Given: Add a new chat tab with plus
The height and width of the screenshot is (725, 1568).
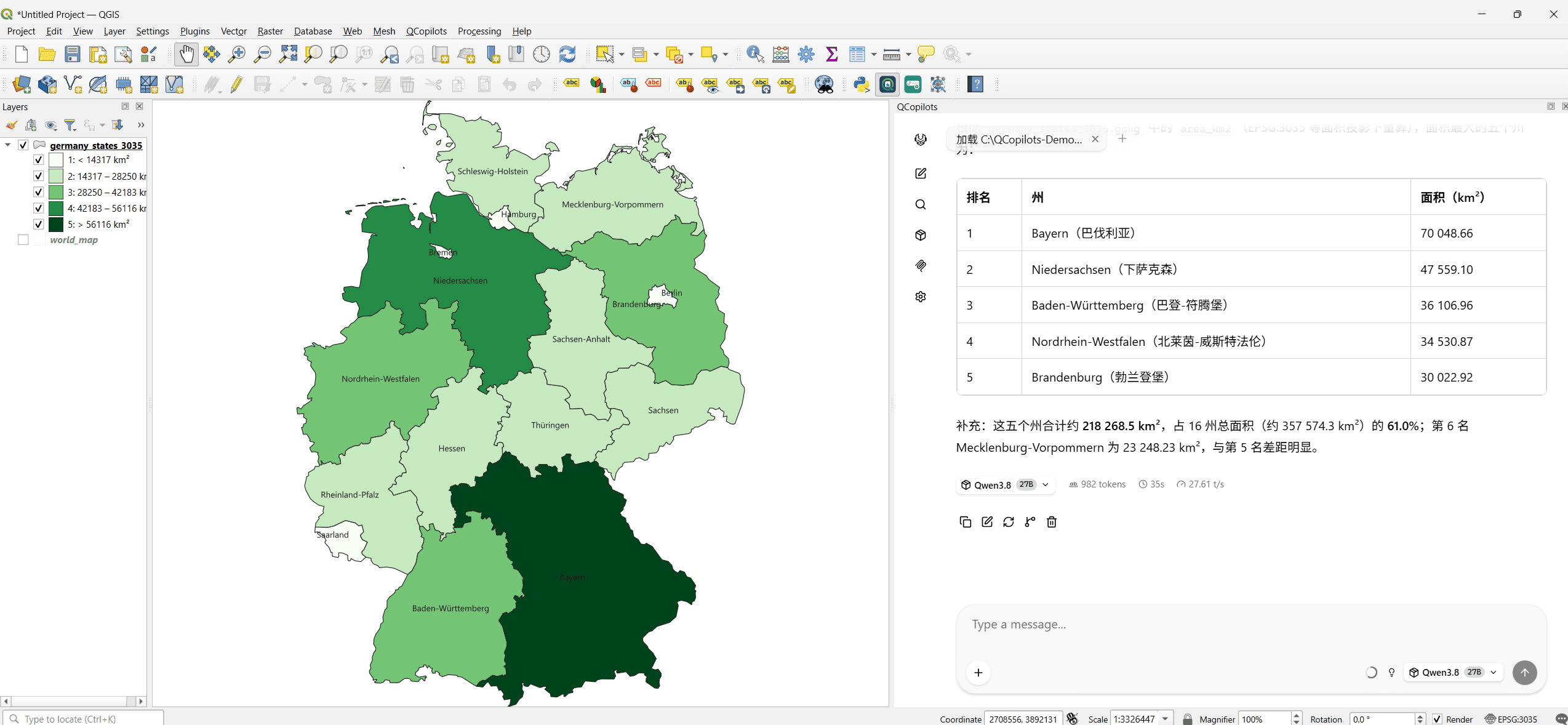Looking at the screenshot, I should coord(1122,139).
